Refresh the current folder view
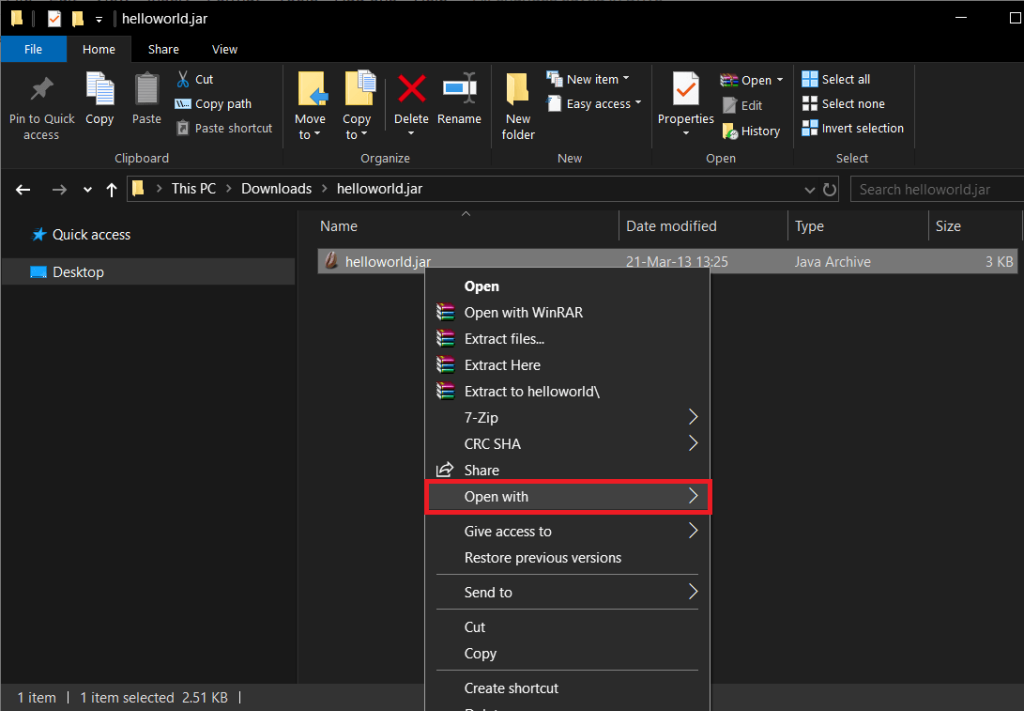1024x711 pixels. pyautogui.click(x=829, y=190)
